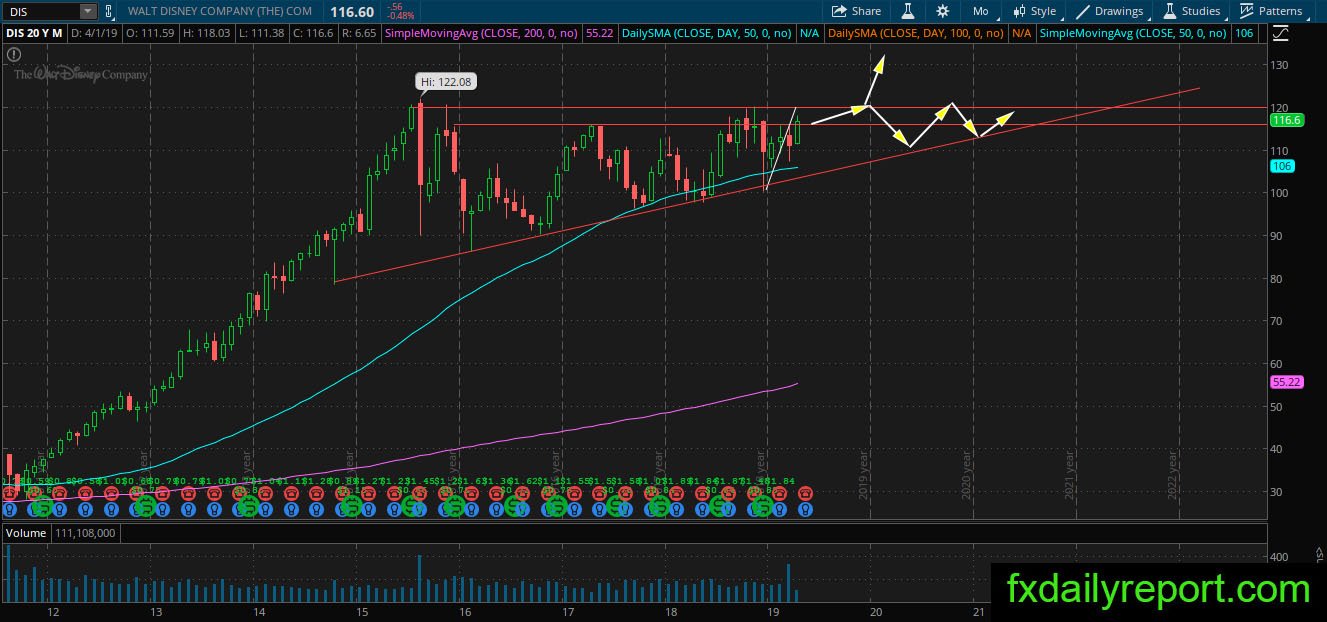The width and height of the screenshot is (1327, 622).
Task: Click WALT DISNEY COMPANY (THE) COM name
Action: click(218, 11)
